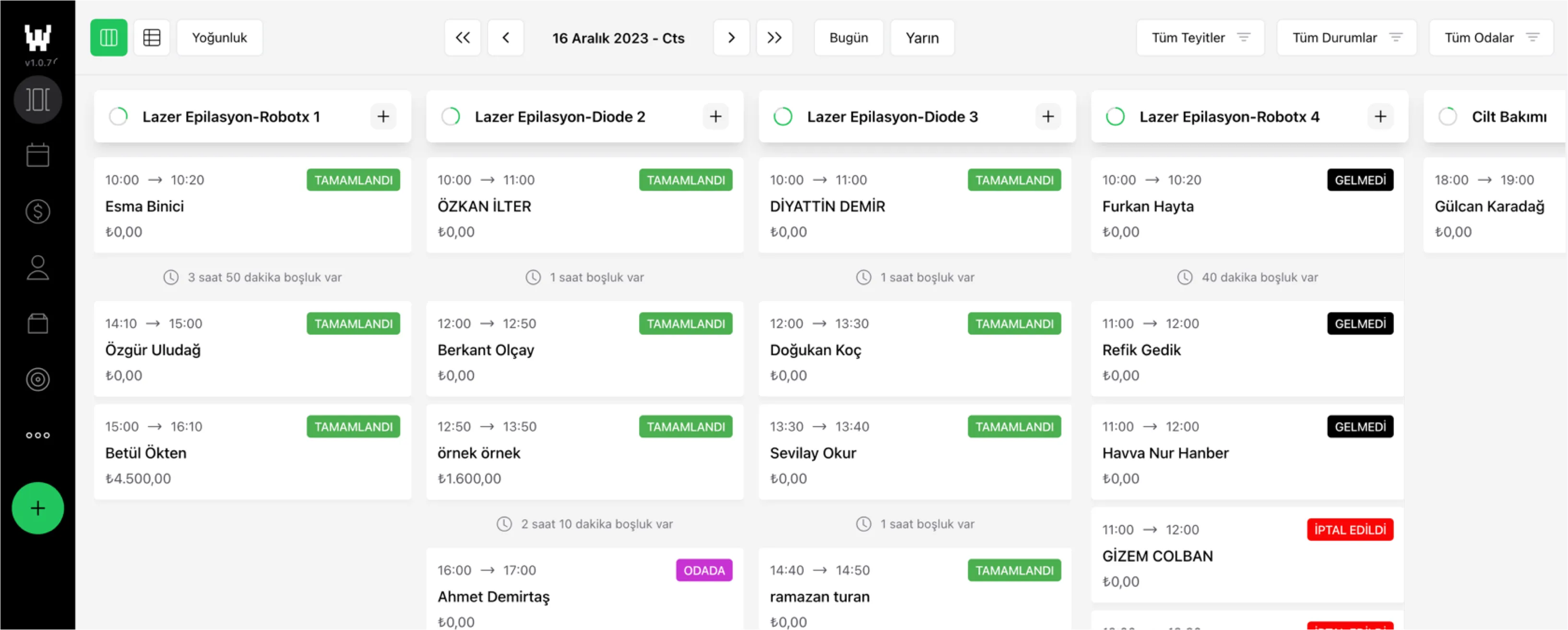1568x630 pixels.
Task: Open Betül Ökten's appointment card
Action: coord(252,453)
